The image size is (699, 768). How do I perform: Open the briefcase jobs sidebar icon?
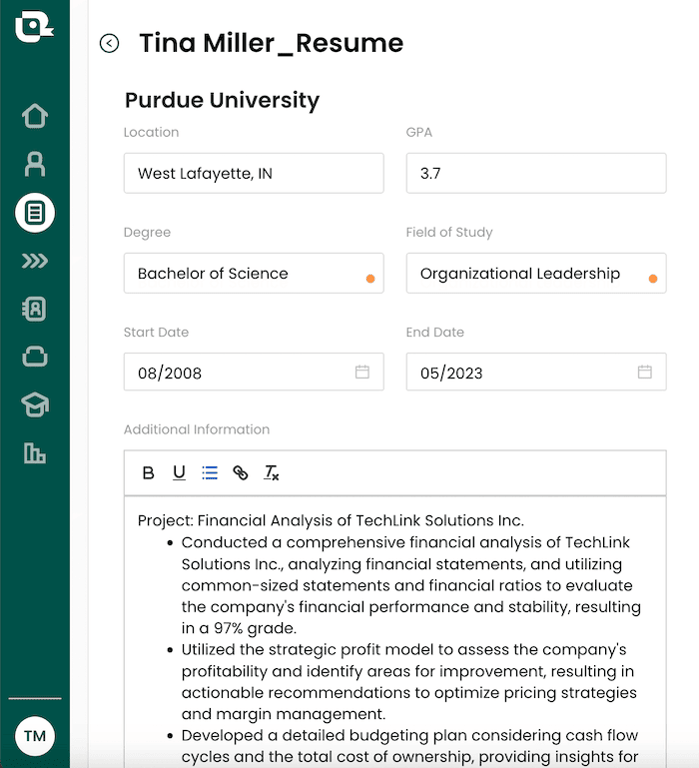coord(35,357)
